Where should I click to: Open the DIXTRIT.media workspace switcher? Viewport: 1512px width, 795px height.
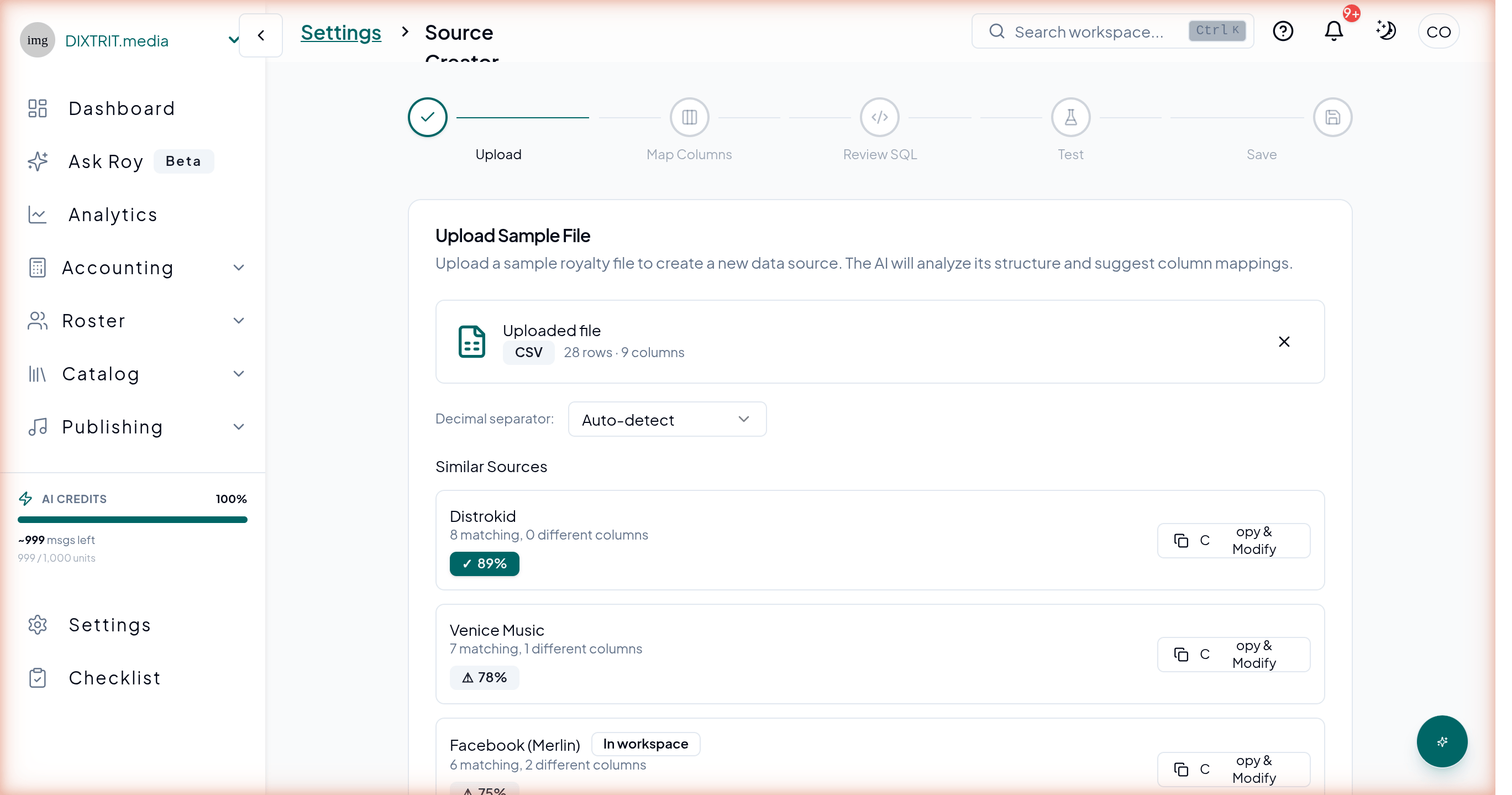pos(130,40)
